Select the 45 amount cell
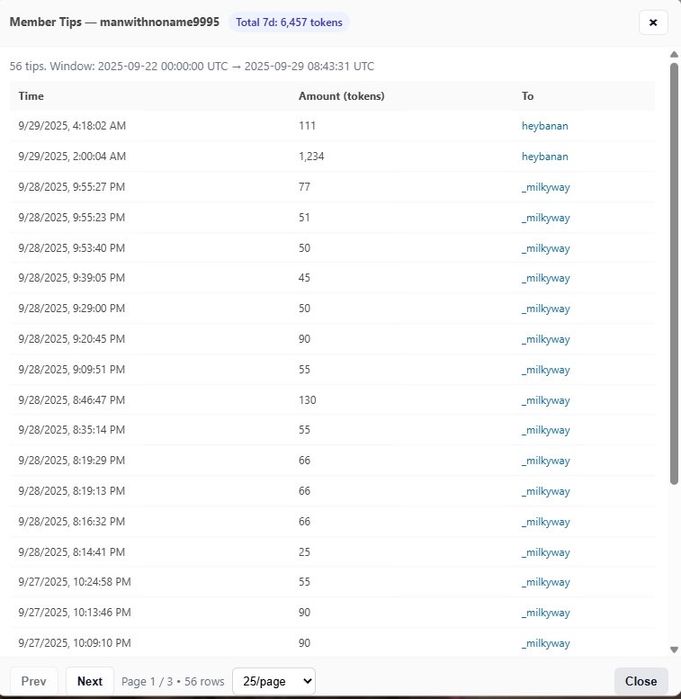Viewport: 681px width, 699px height. tap(304, 278)
